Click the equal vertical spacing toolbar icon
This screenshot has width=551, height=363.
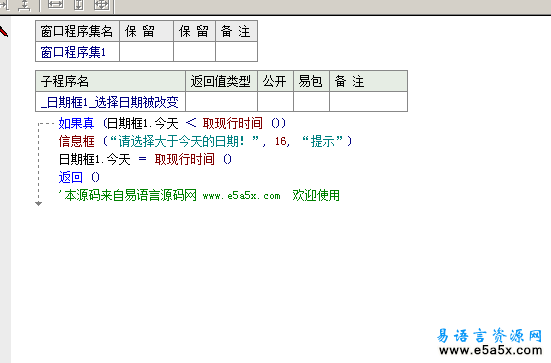24,5
